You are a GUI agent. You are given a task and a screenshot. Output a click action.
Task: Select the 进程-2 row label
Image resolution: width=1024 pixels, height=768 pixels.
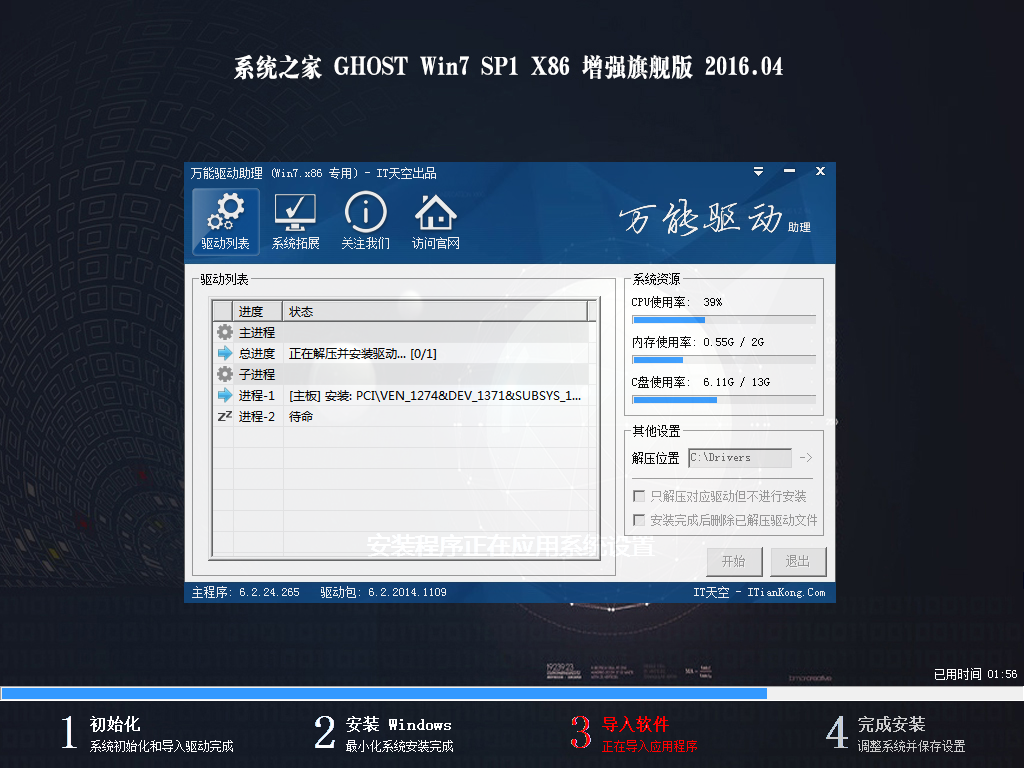(257, 417)
